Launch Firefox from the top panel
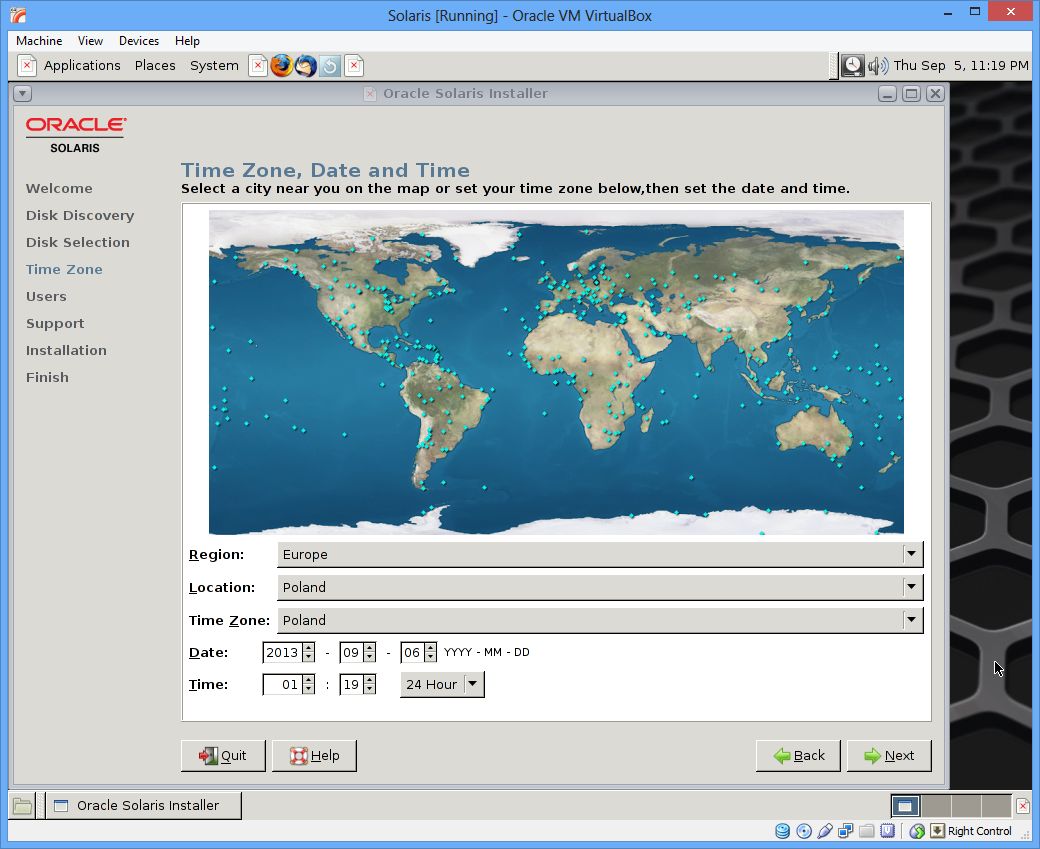 coord(281,66)
